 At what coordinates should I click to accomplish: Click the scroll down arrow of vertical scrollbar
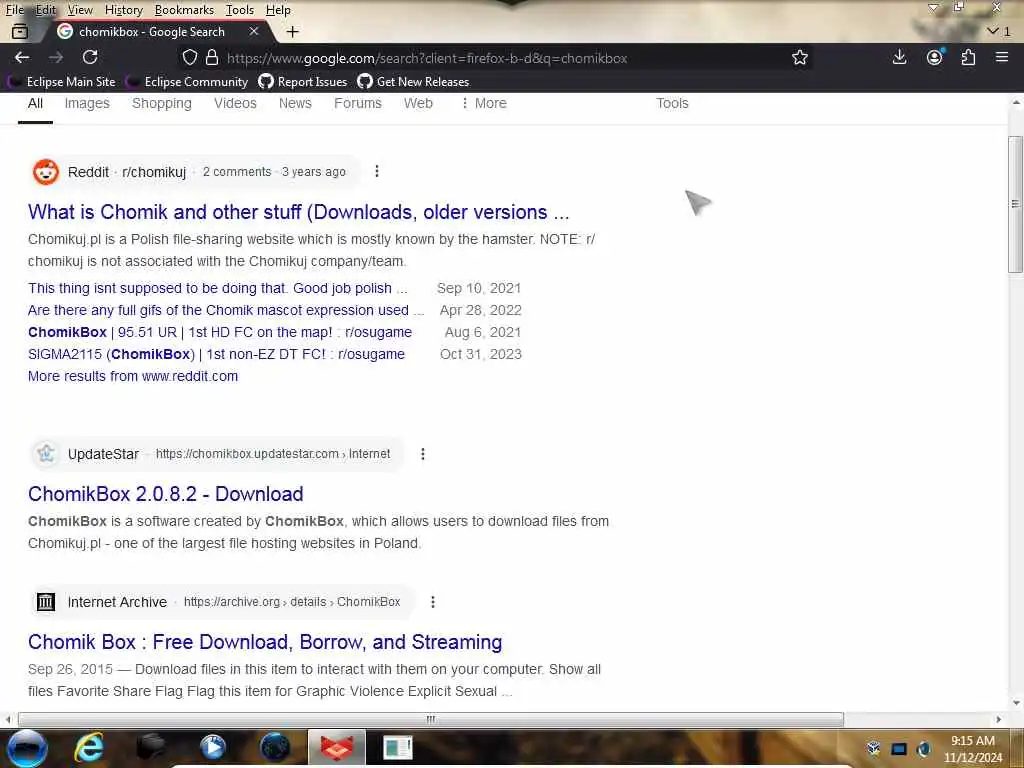1016,703
